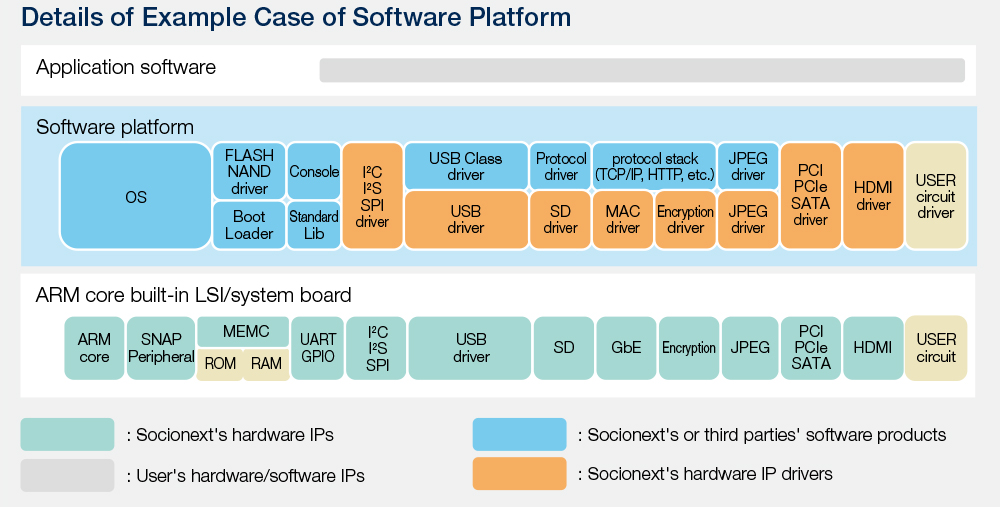
Task: Click the gray legend swatch for user's IPs
Action: tap(68, 475)
